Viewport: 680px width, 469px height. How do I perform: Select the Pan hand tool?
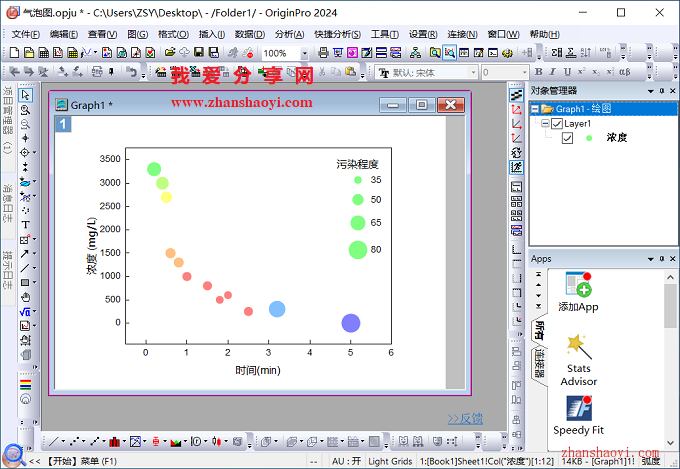pos(25,297)
